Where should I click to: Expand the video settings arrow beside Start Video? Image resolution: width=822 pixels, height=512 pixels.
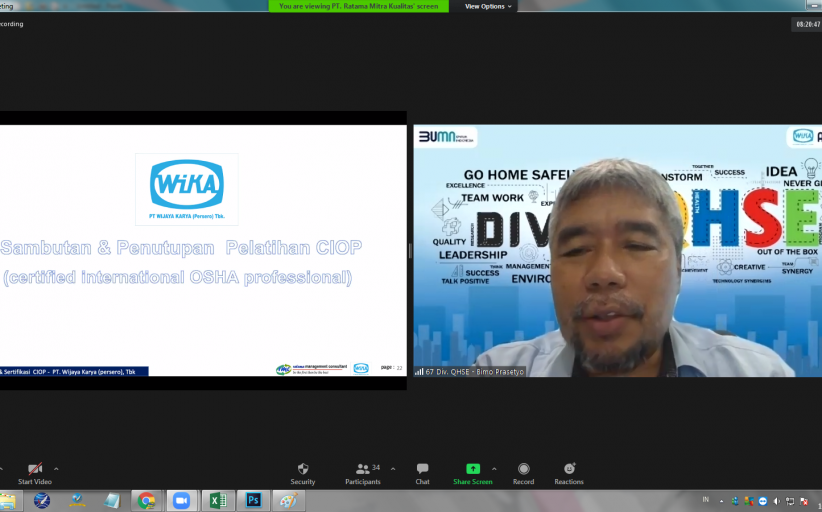pyautogui.click(x=56, y=469)
